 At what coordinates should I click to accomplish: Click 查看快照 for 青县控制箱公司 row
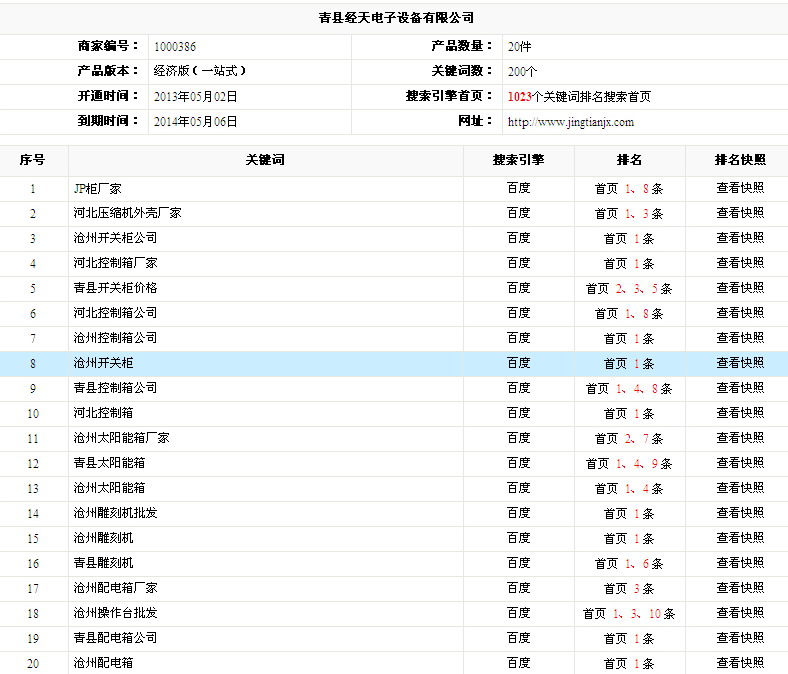tap(740, 388)
